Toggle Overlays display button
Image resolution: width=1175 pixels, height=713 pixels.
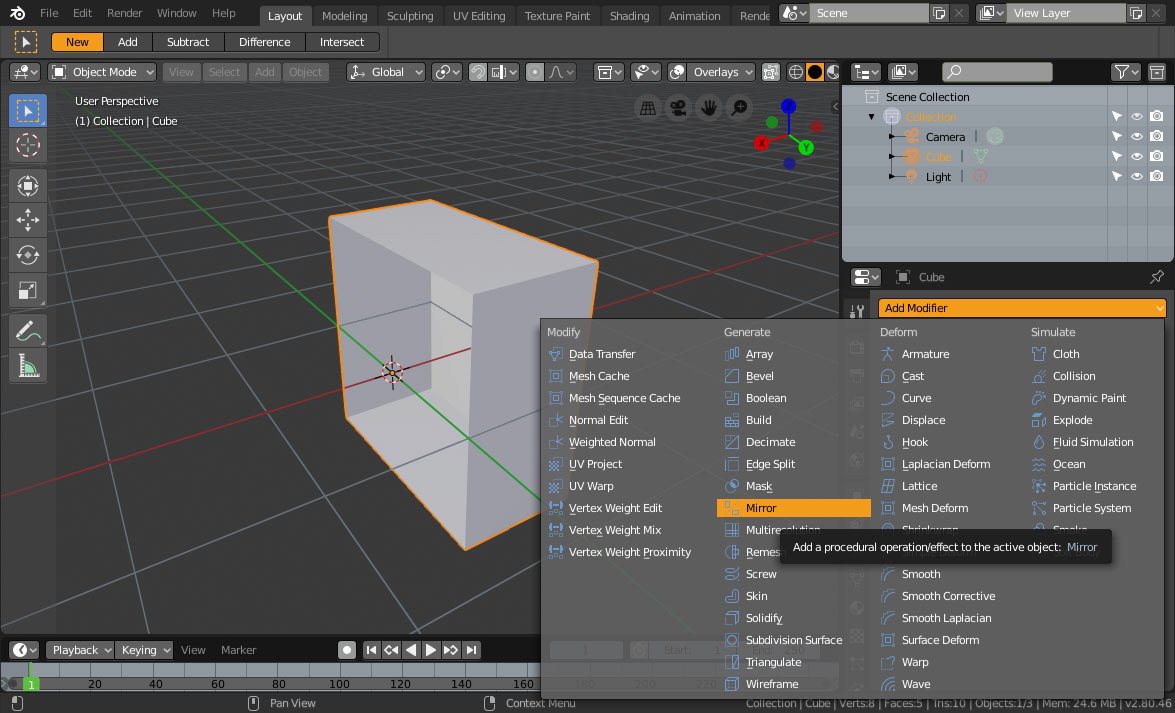click(x=677, y=72)
